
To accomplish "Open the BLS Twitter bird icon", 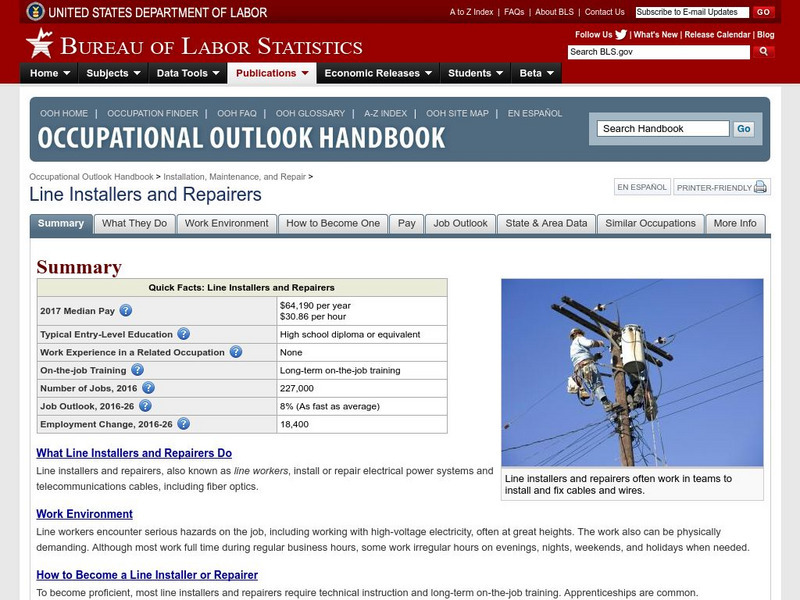I will (x=621, y=35).
